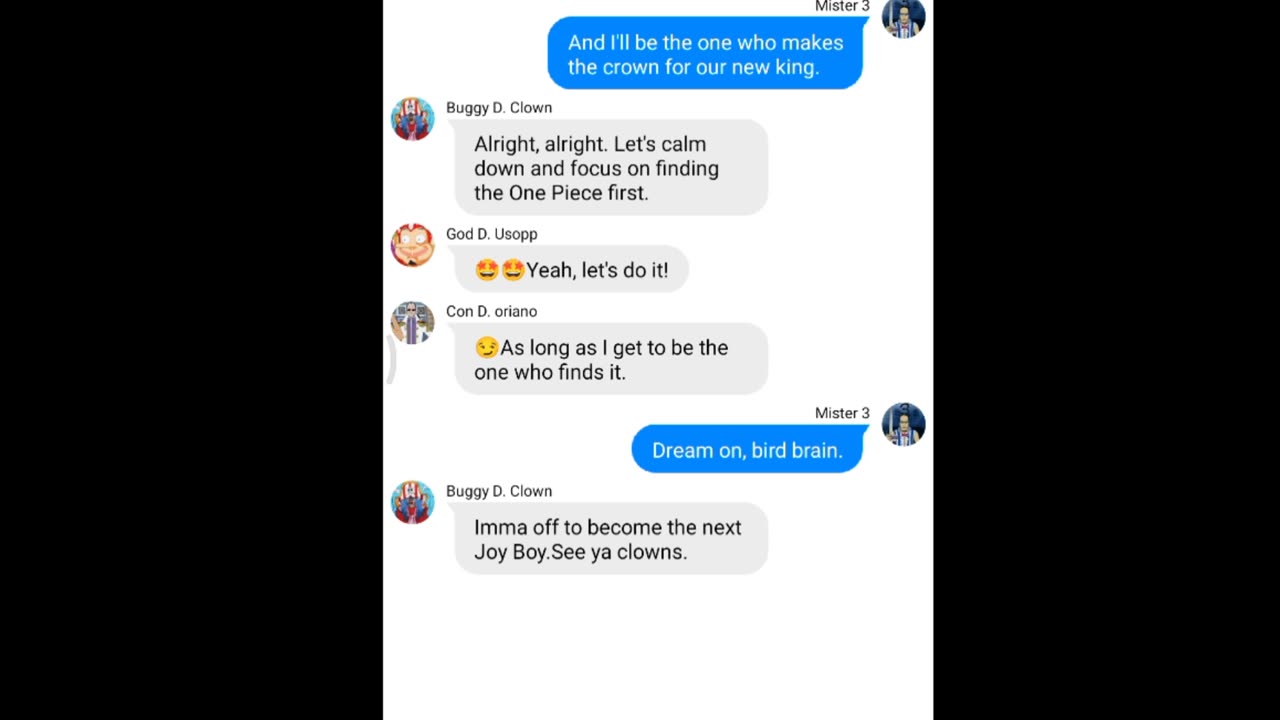
Task: Select the 'As long as I get to be' bubble
Action: point(611,359)
